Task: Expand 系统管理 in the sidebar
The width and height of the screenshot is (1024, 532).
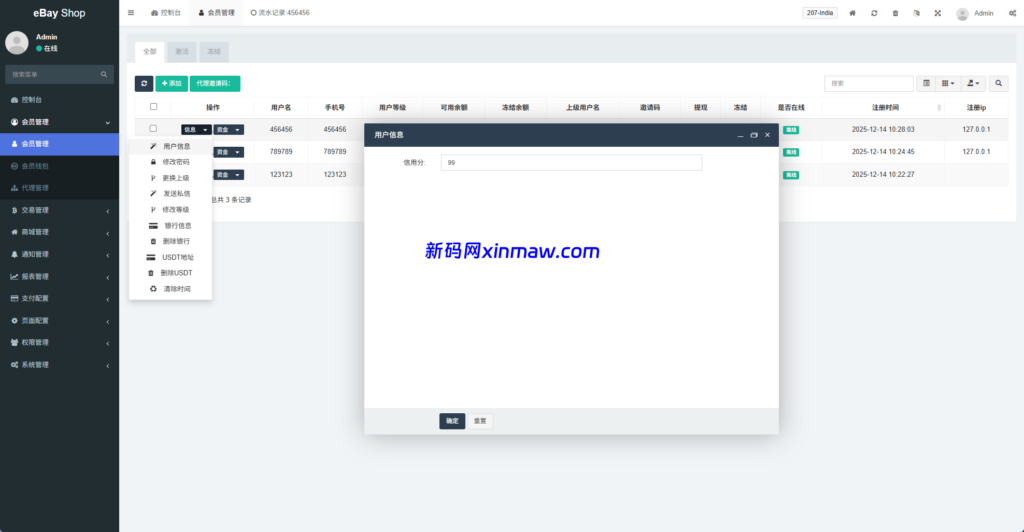Action: pos(59,365)
